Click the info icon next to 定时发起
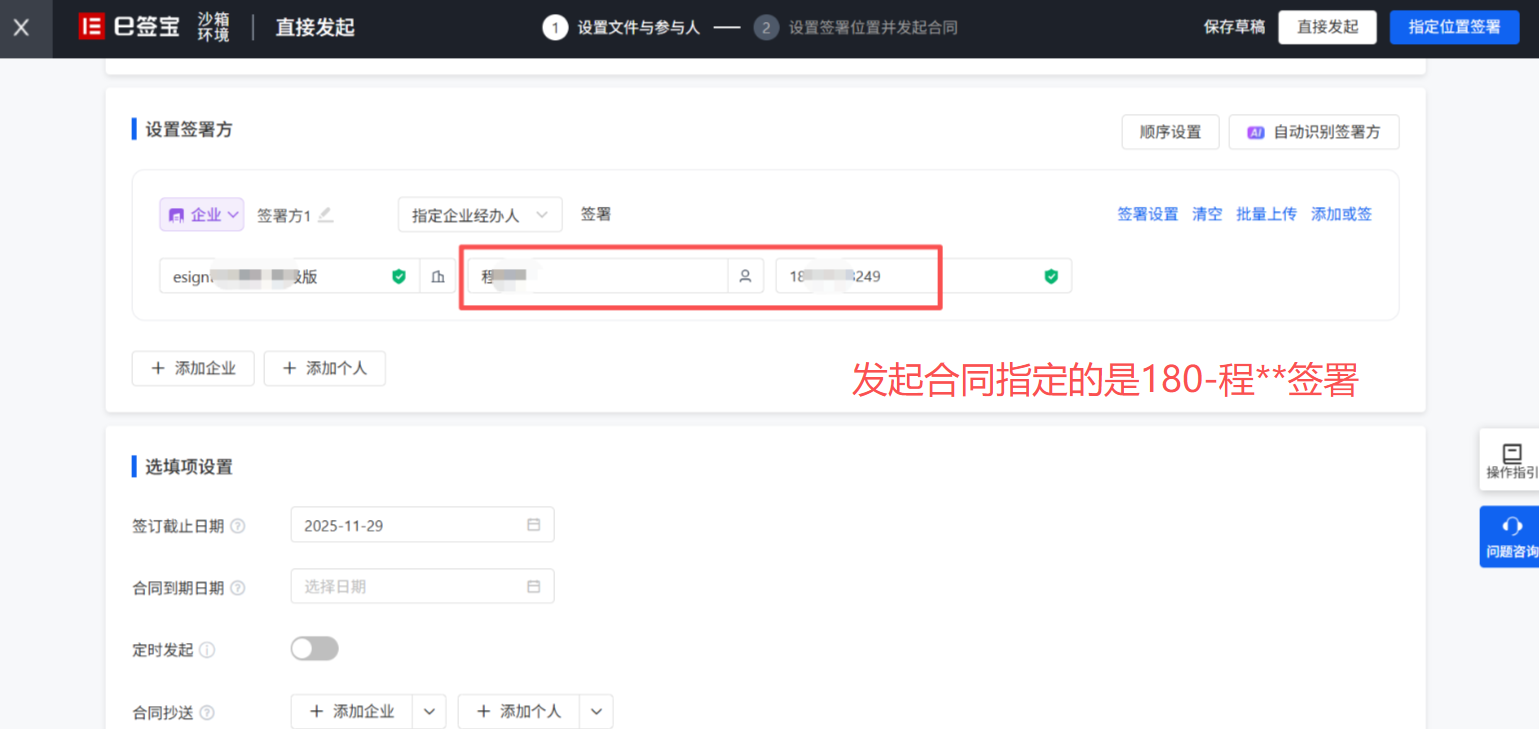Image resolution: width=1539 pixels, height=729 pixels. point(207,650)
